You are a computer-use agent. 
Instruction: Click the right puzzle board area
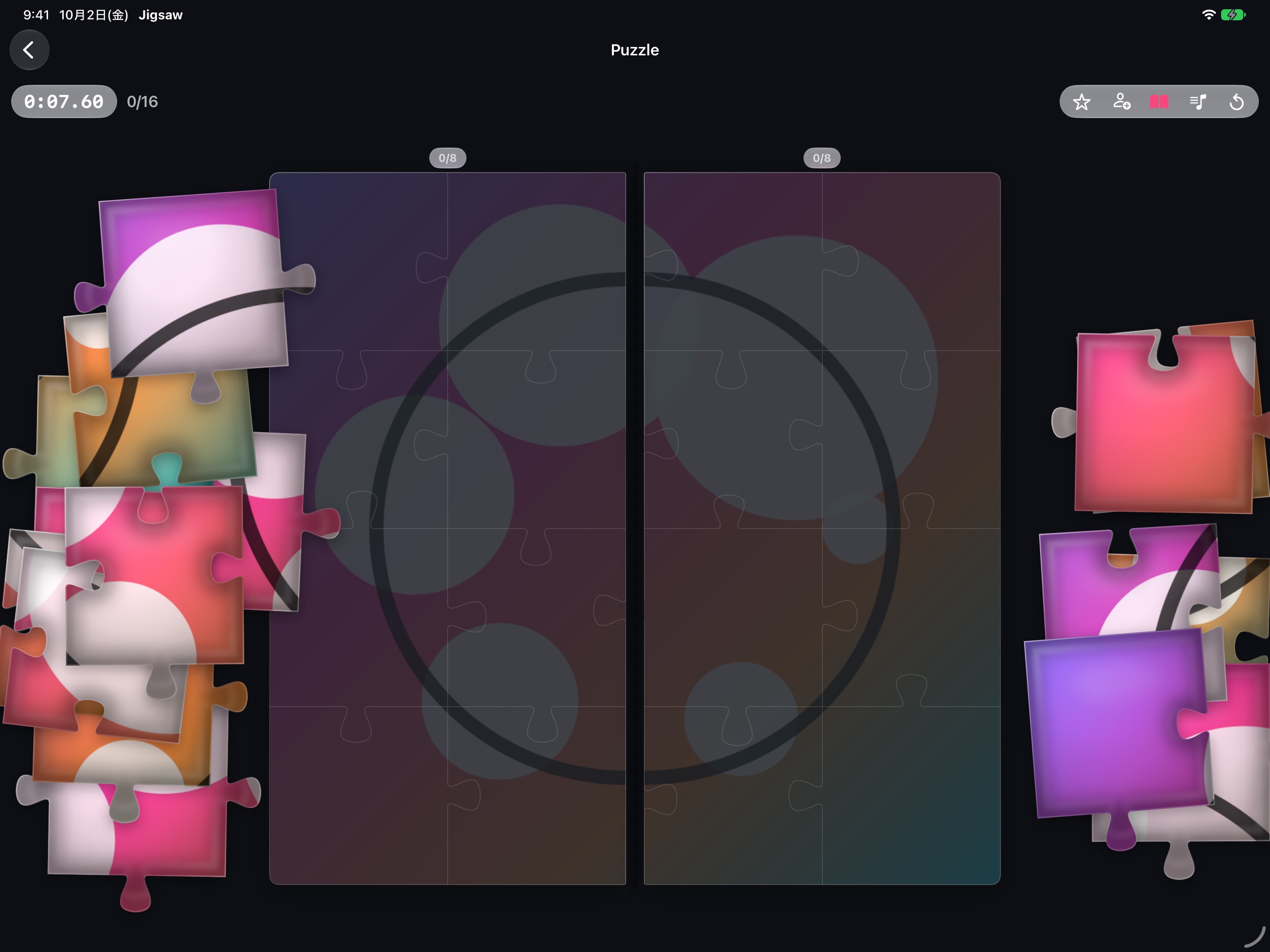coord(821,528)
